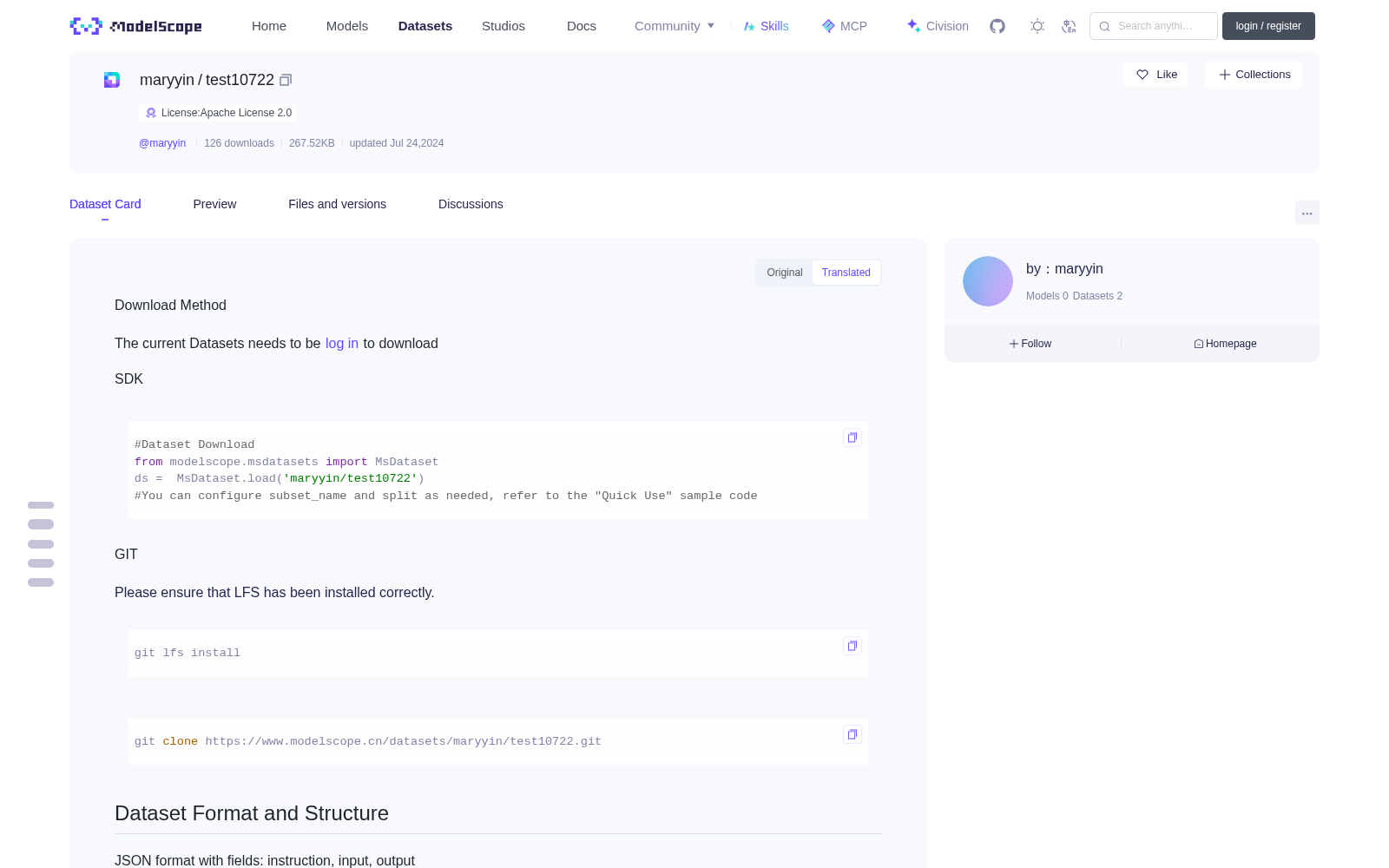This screenshot has height=868, width=1389.
Task: Click the last outline bar in sidebar
Action: coord(41,582)
